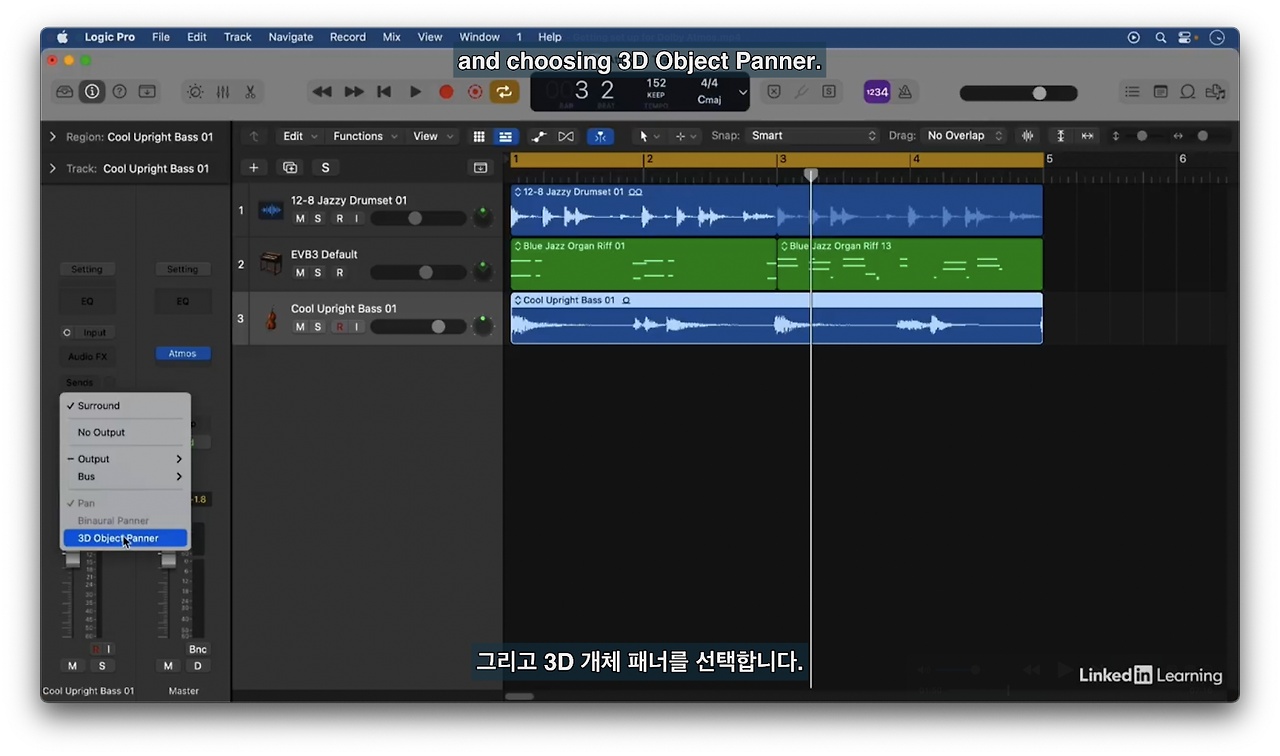Toggle the Metronome button

point(905,92)
